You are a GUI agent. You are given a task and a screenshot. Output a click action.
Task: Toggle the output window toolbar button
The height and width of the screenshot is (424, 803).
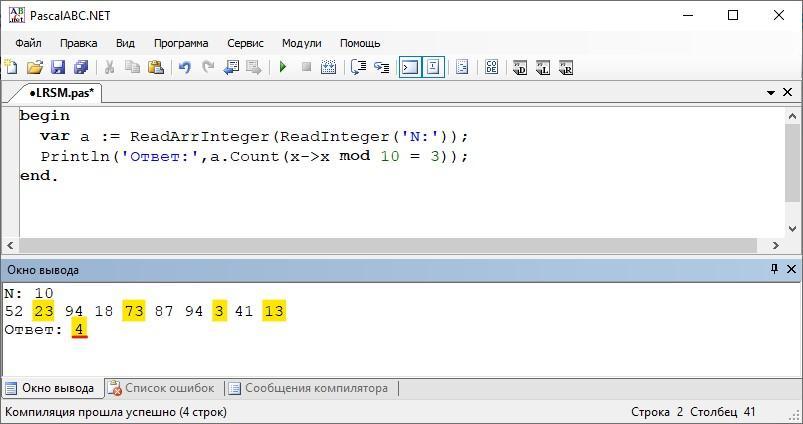(x=409, y=68)
